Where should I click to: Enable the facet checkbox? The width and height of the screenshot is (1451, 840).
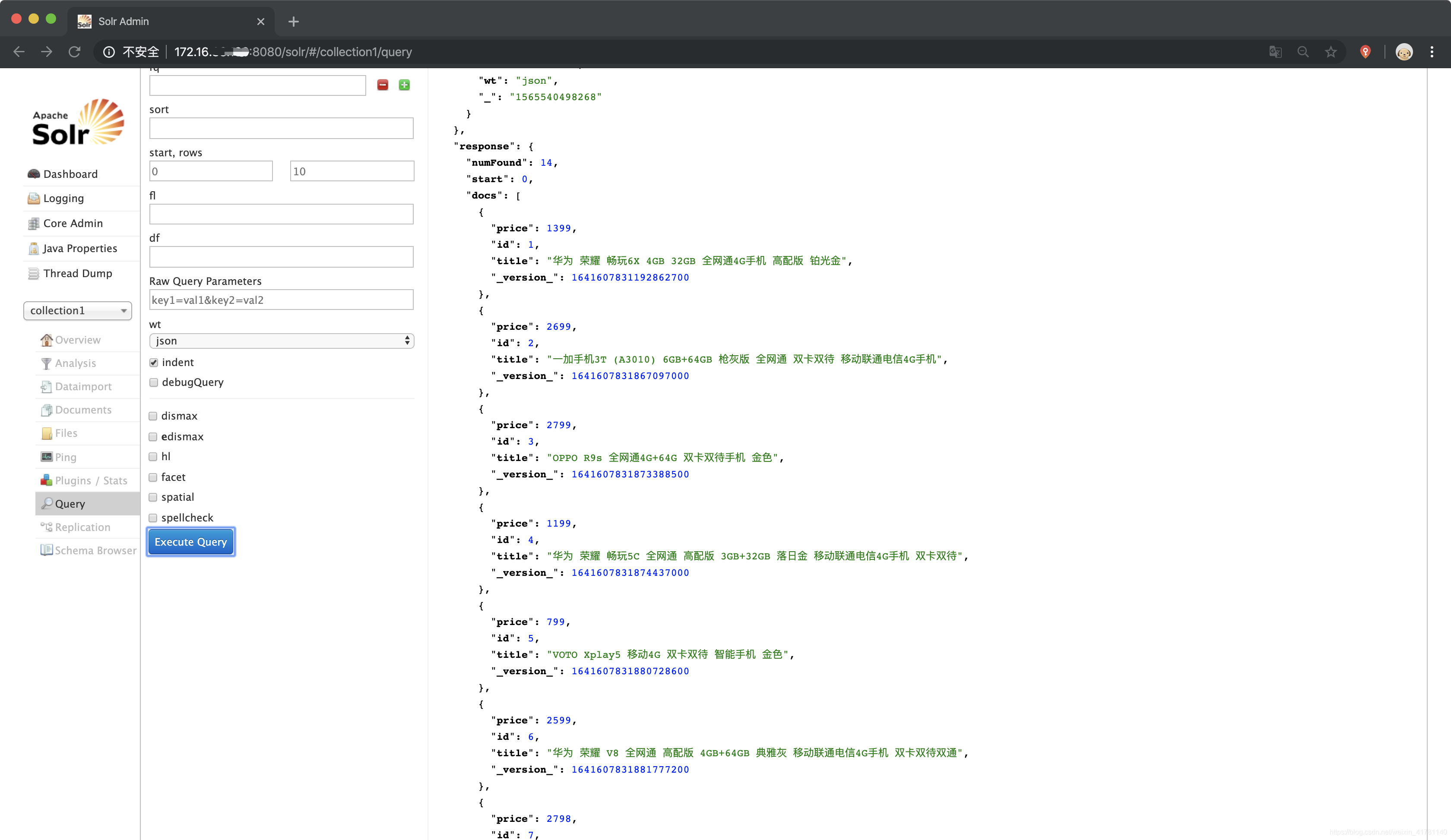(x=153, y=477)
